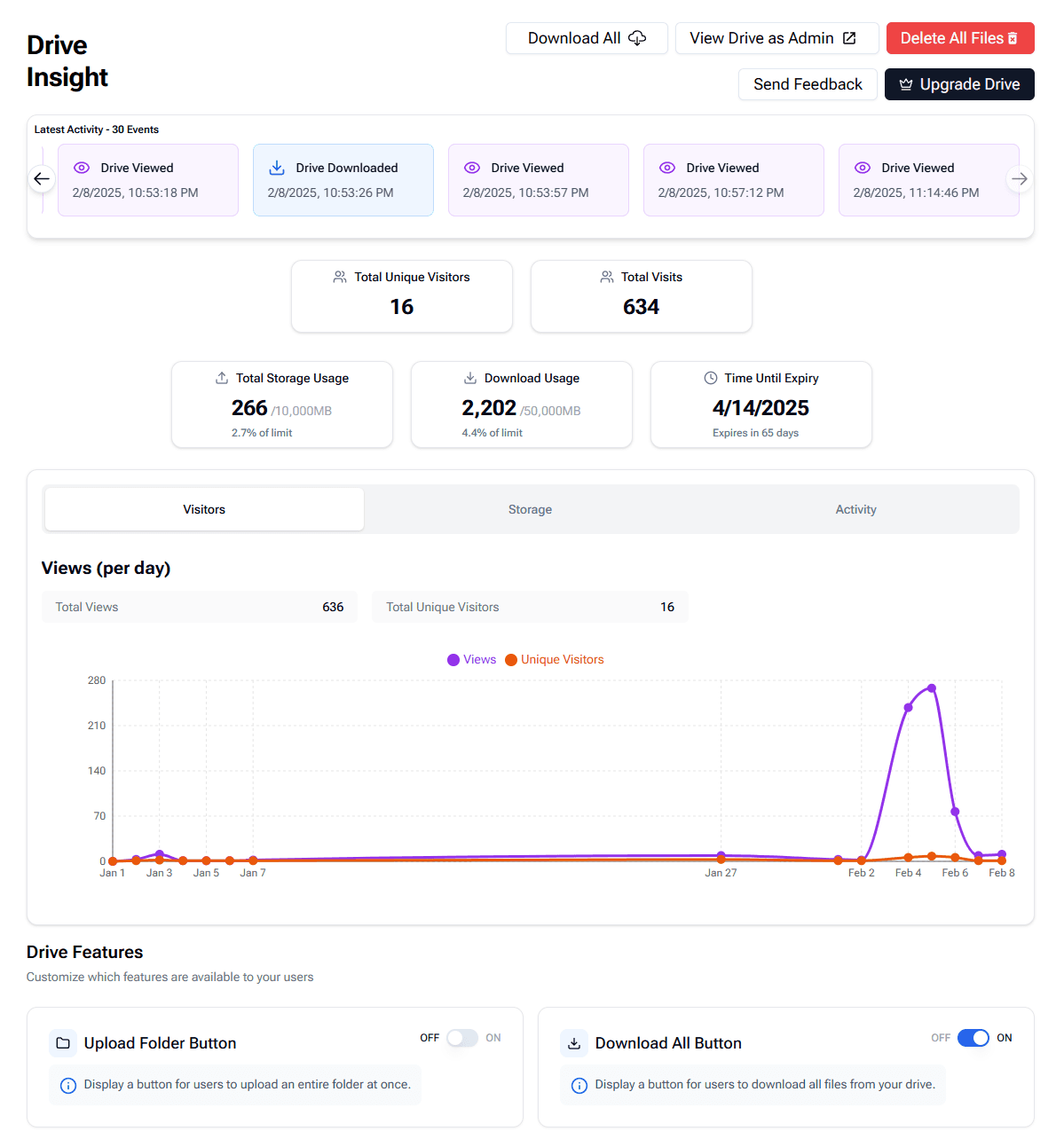This screenshot has height=1139, width=1064.
Task: Click the 634 Total Visits value
Action: coord(641,307)
